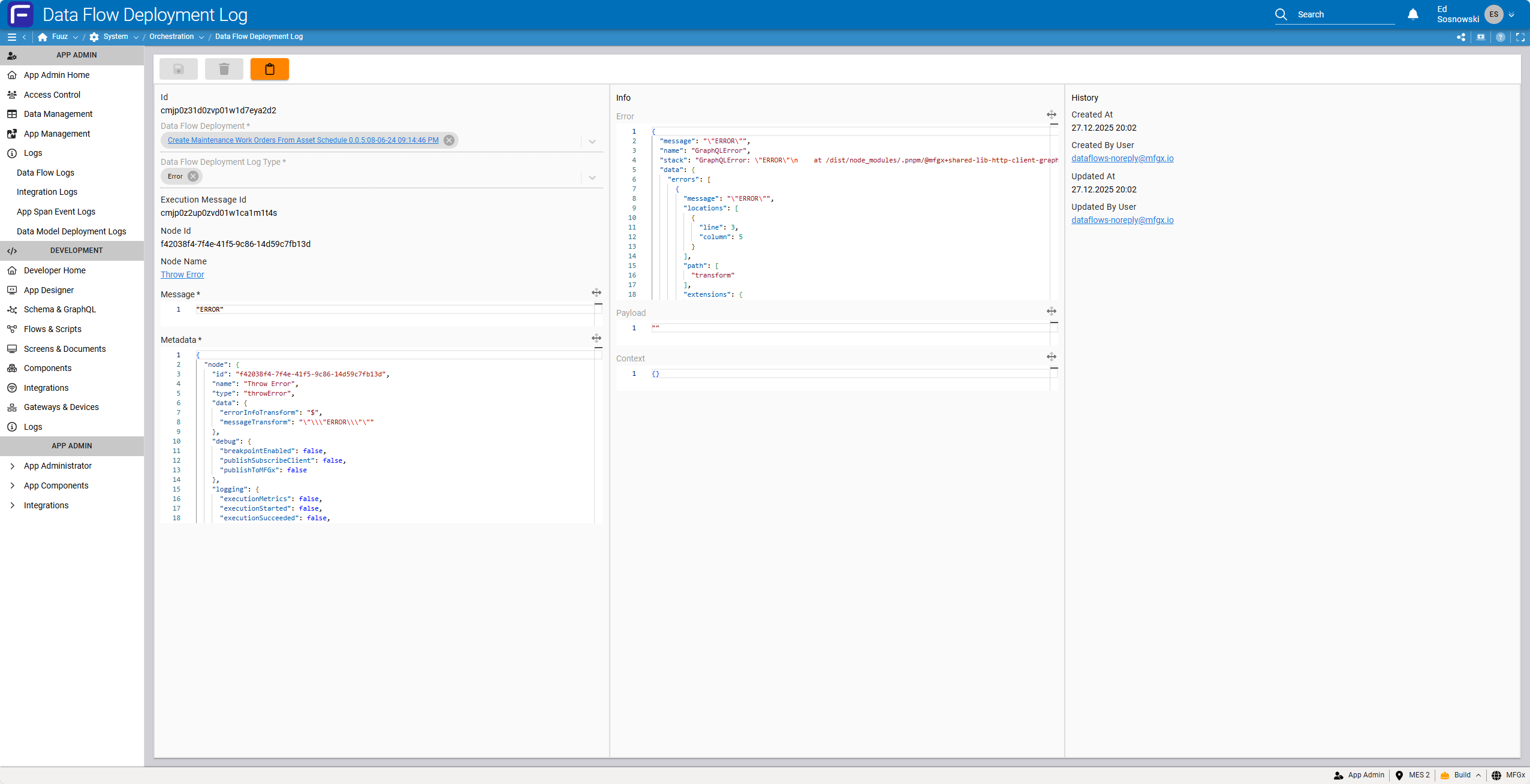This screenshot has height=784, width=1530.
Task: Expand the Context editor with move icon
Action: point(1052,357)
